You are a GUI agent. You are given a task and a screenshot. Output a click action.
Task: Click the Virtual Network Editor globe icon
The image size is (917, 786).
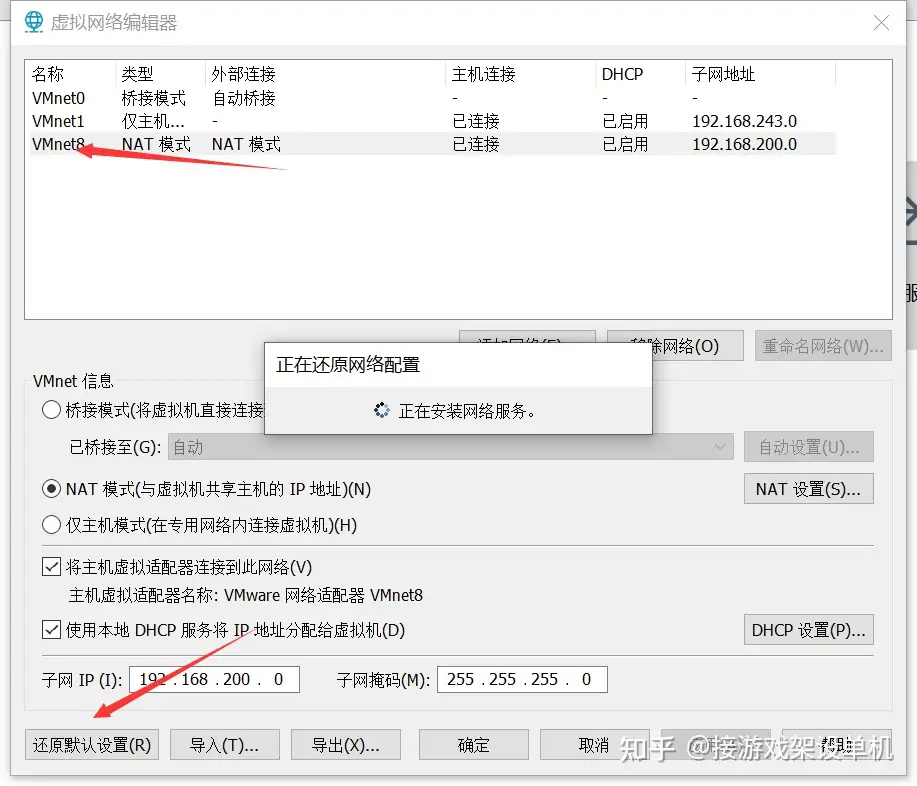[34, 22]
